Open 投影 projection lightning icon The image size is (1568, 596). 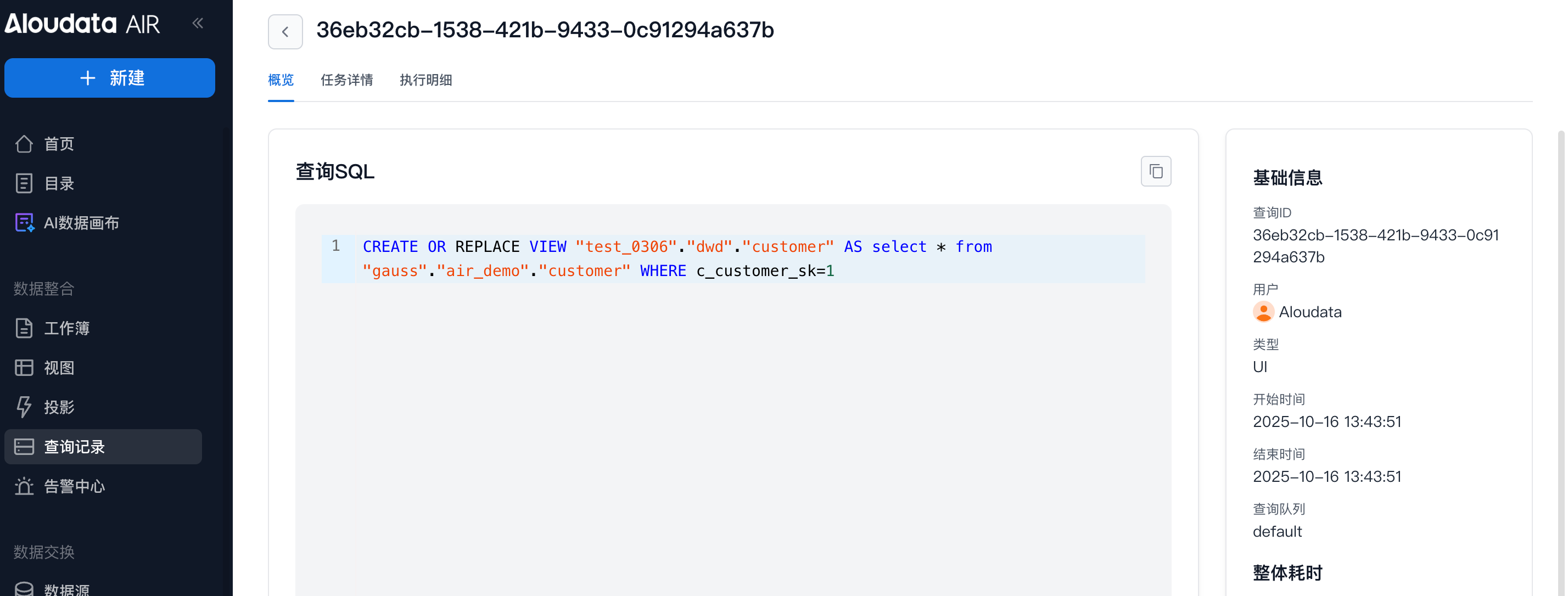24,407
